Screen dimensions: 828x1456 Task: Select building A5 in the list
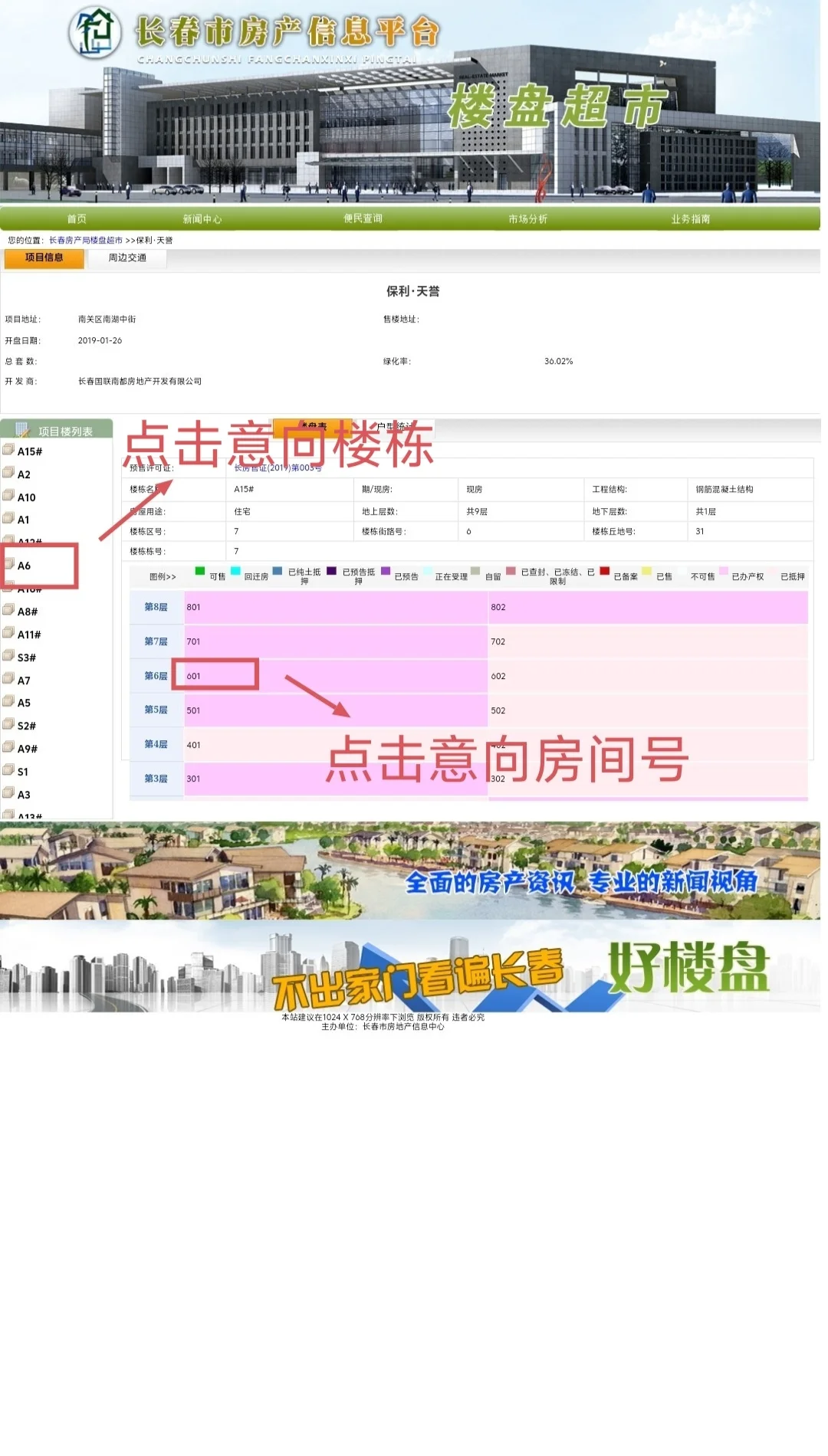tap(24, 703)
